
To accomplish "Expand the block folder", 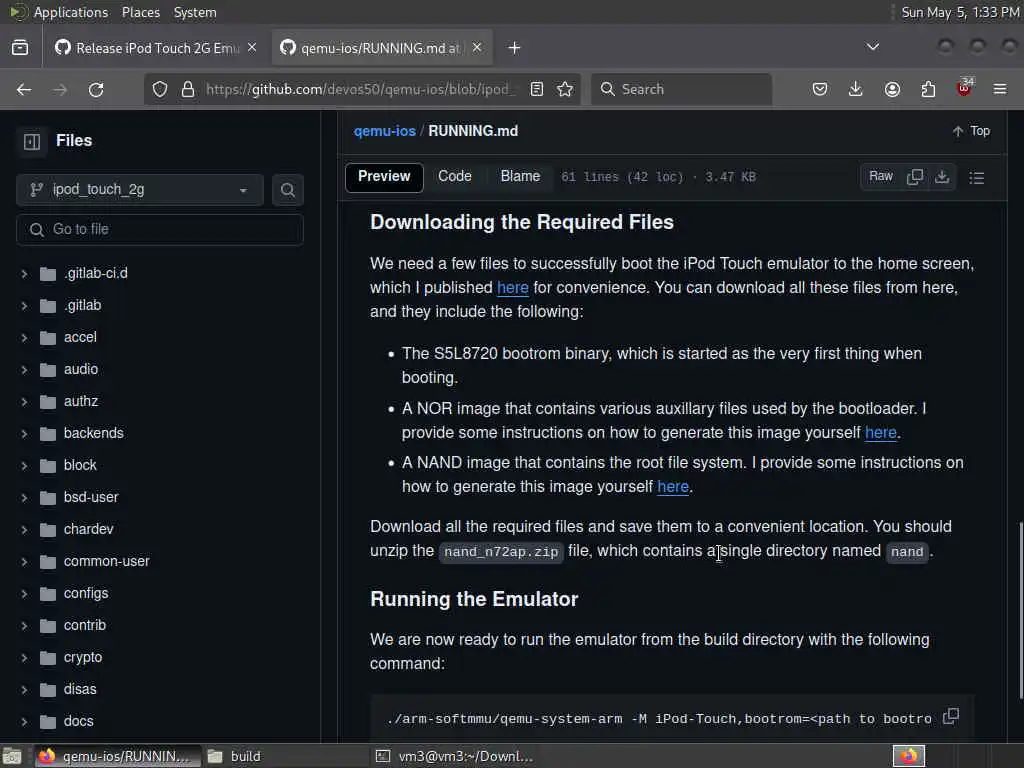I will [x=24, y=466].
